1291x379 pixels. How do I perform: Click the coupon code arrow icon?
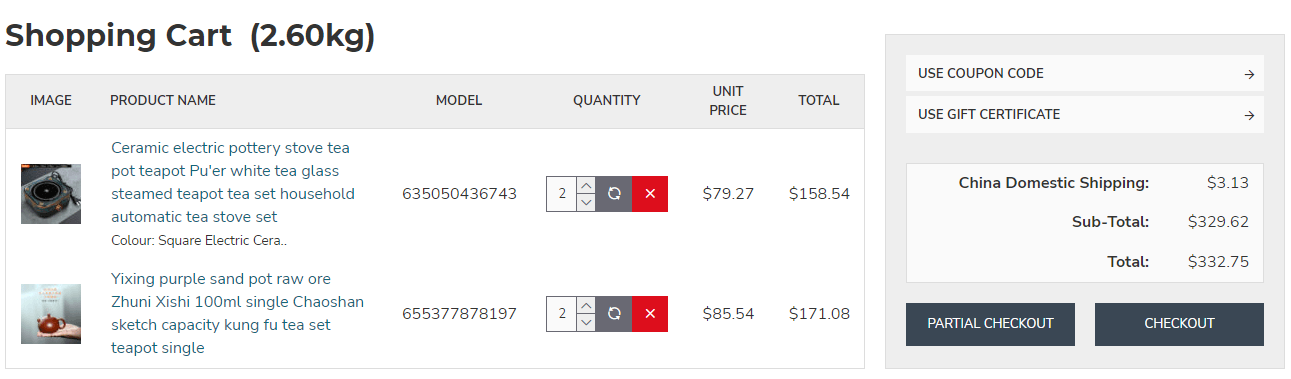1249,74
